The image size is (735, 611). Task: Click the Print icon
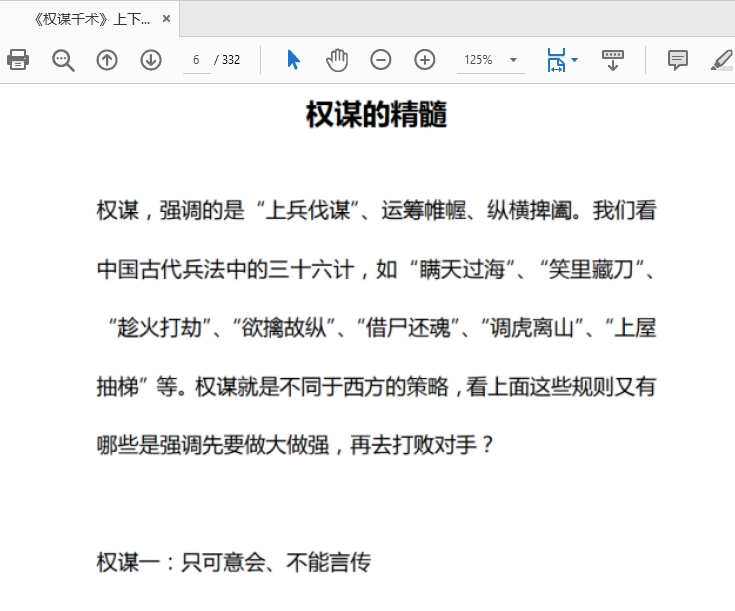coord(18,60)
